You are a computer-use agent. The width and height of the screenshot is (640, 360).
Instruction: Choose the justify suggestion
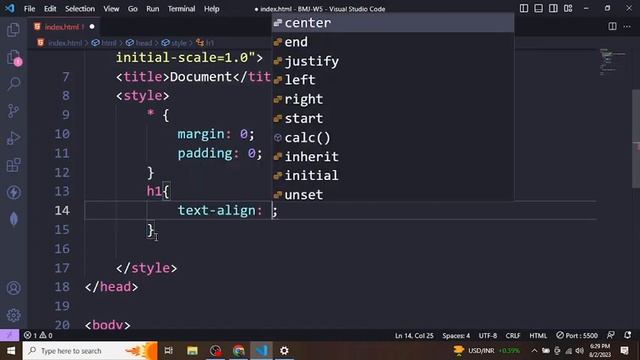pos(393,61)
